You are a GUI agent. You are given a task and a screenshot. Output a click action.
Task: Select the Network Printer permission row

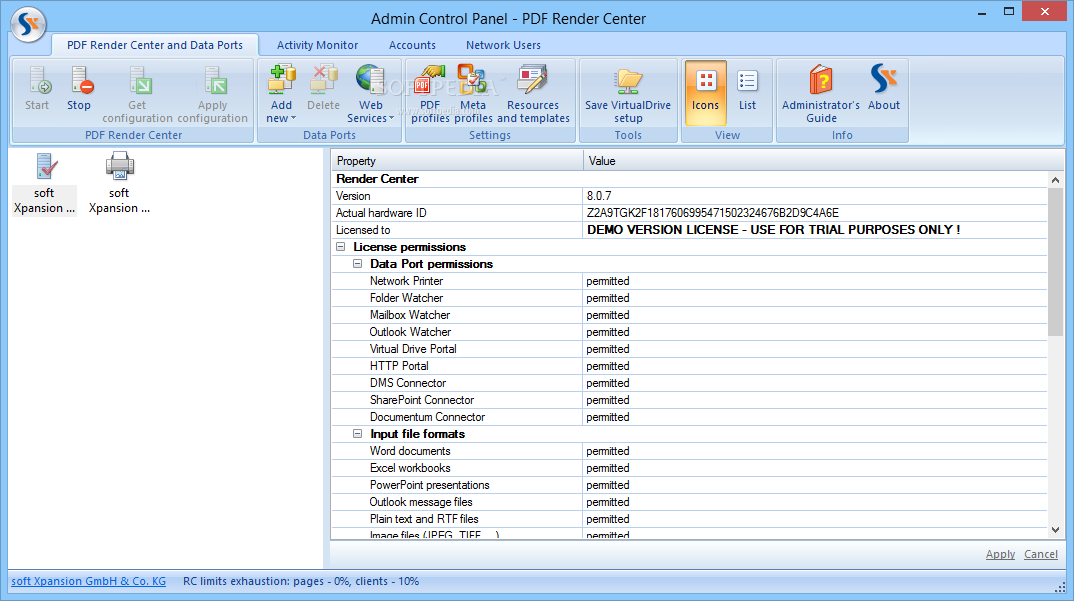point(689,281)
